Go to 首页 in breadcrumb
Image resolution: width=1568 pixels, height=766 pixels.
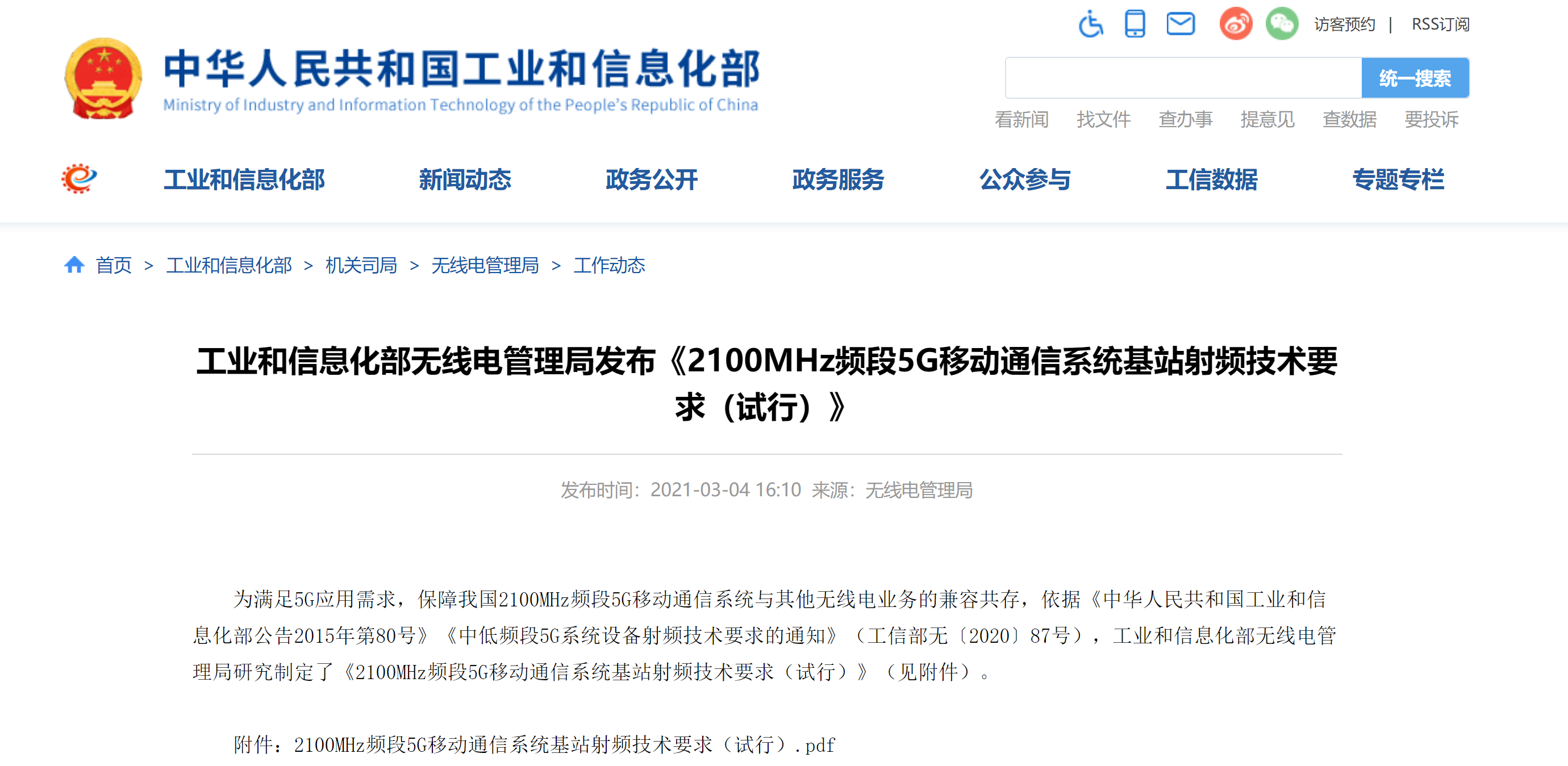click(x=114, y=265)
